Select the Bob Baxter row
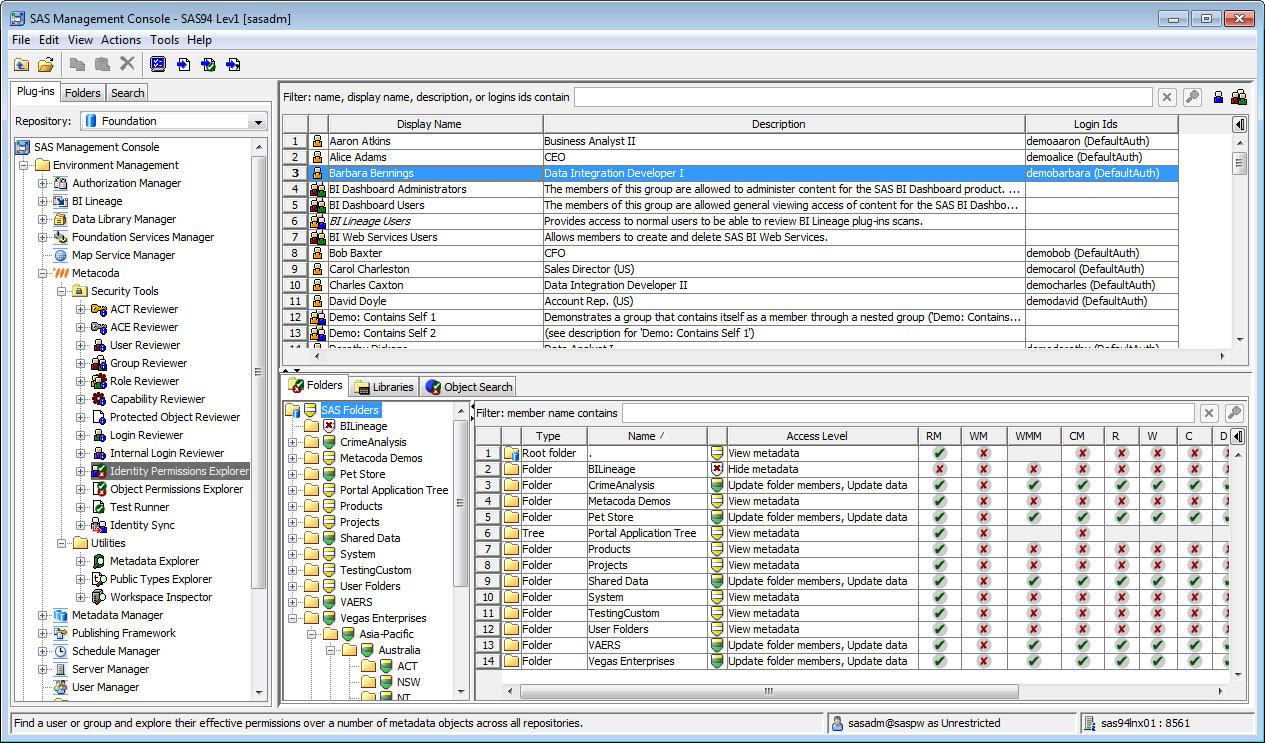Image resolution: width=1265 pixels, height=743 pixels. coord(730,253)
